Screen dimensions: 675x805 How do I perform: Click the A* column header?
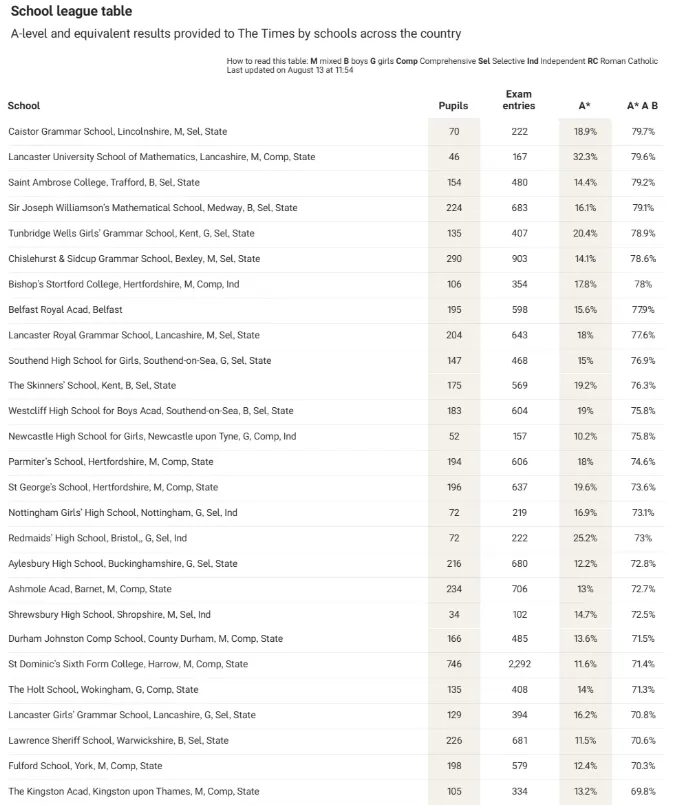[x=585, y=106]
